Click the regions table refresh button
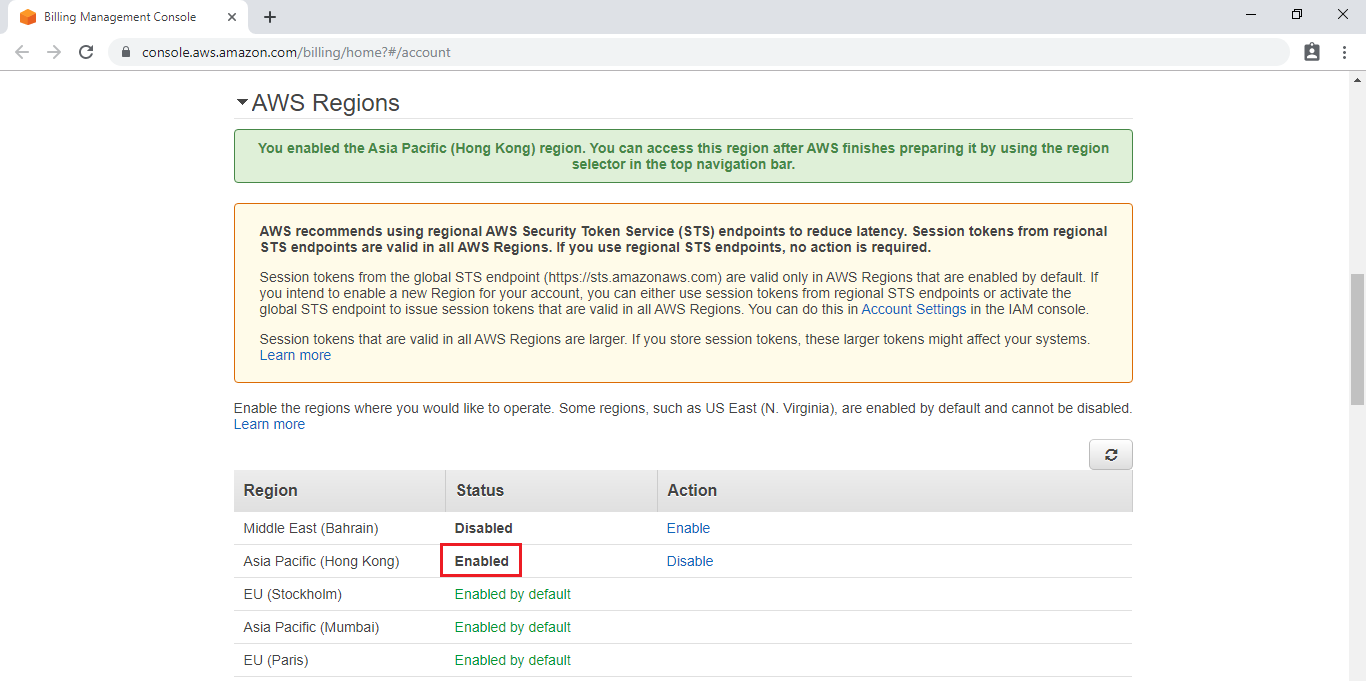 click(x=1111, y=454)
